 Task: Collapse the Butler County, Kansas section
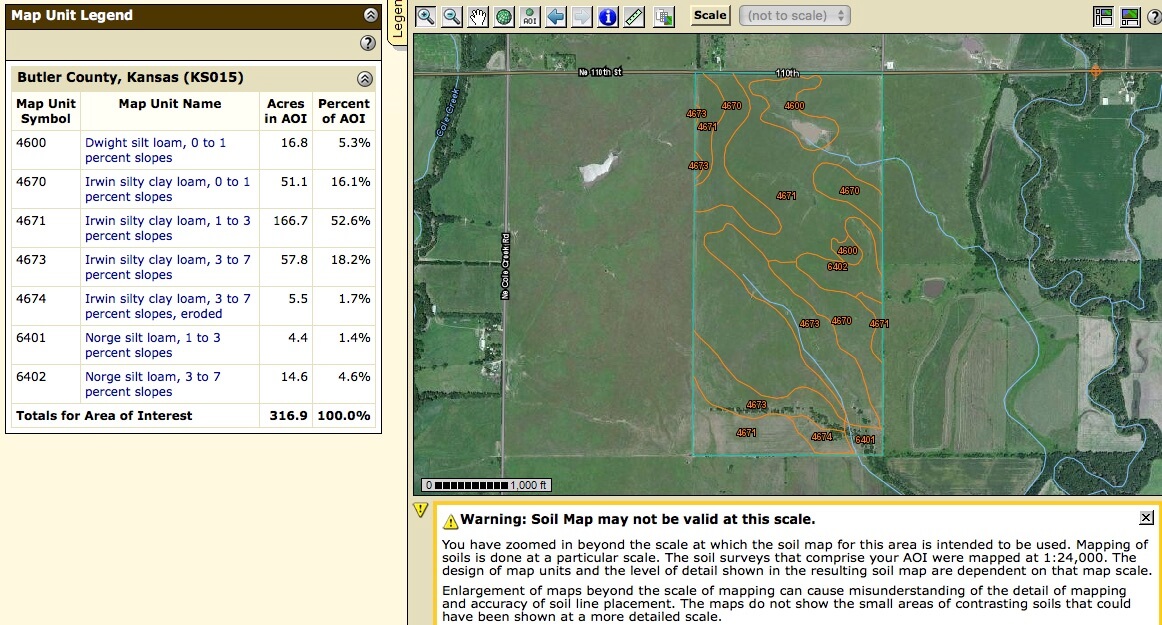click(365, 78)
